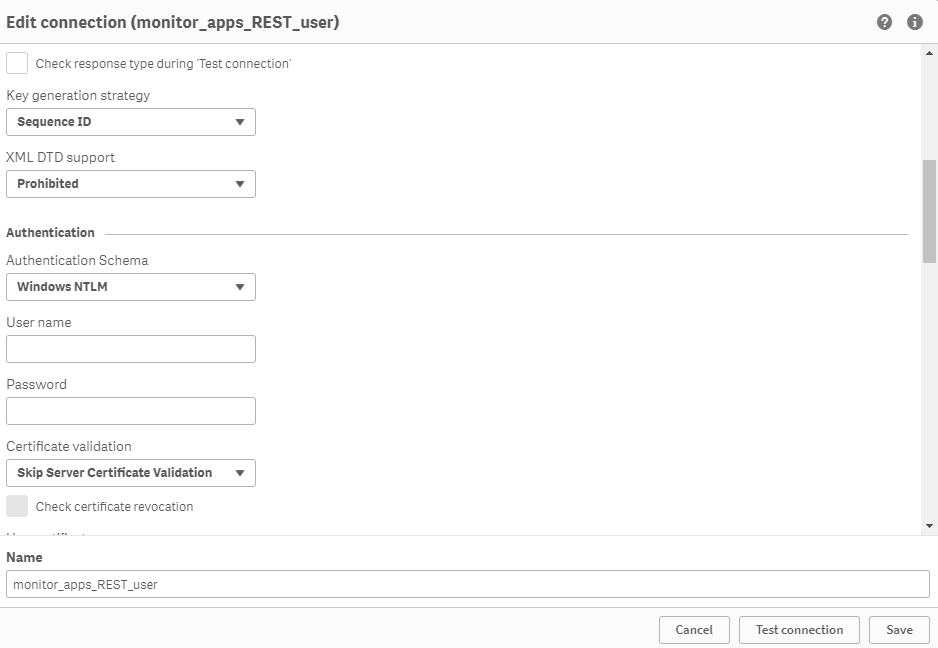Click the scrollbar down arrow
This screenshot has width=938, height=648.
click(929, 526)
